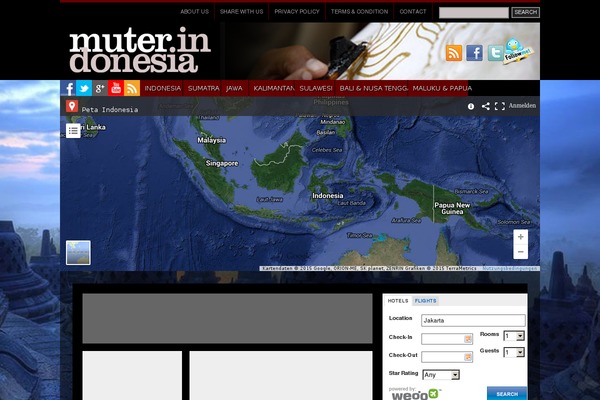The width and height of the screenshot is (600, 400).
Task: Click the Anmelden sign-in link
Action: click(x=522, y=106)
